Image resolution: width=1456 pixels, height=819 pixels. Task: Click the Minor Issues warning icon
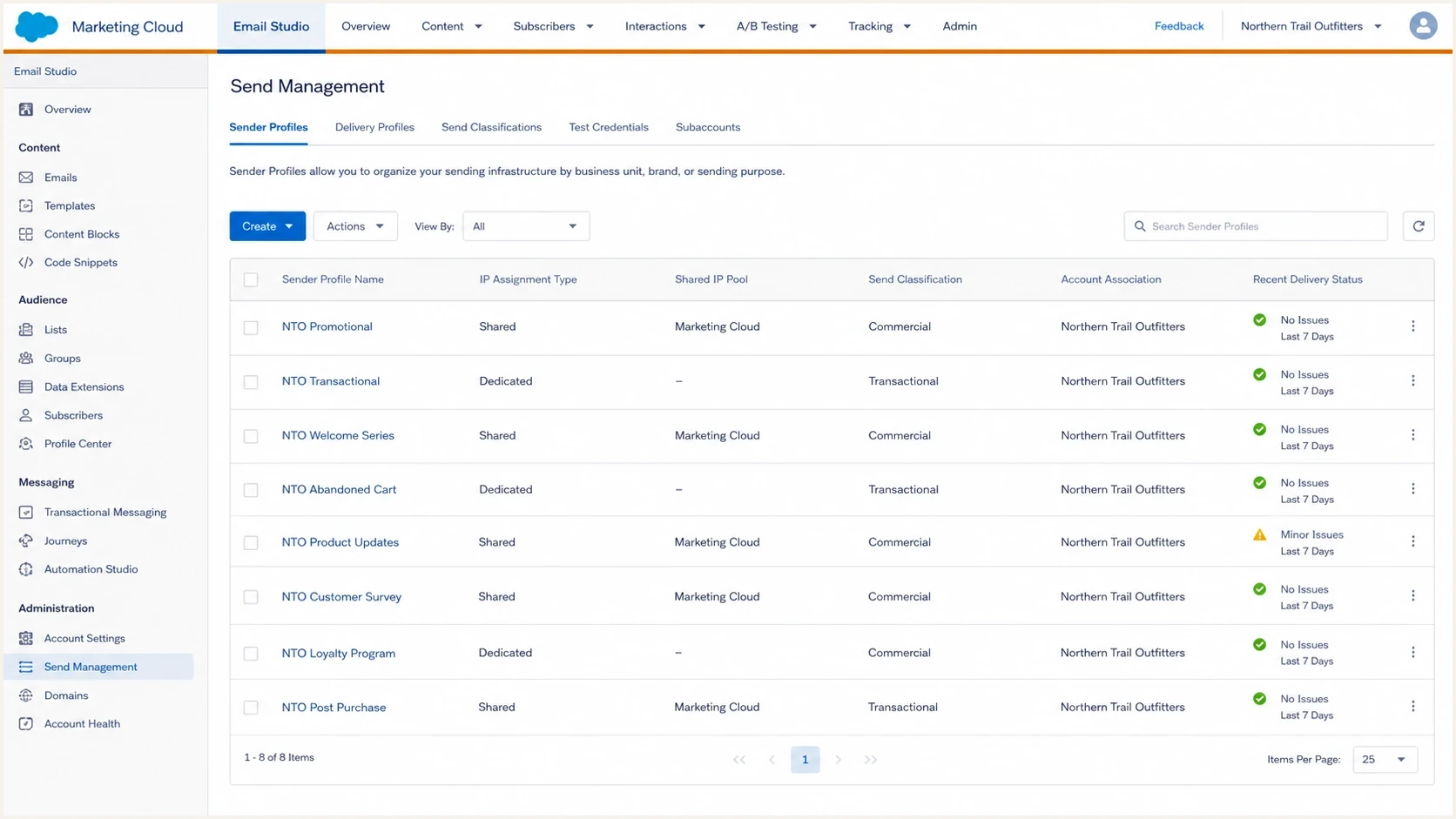click(1259, 535)
